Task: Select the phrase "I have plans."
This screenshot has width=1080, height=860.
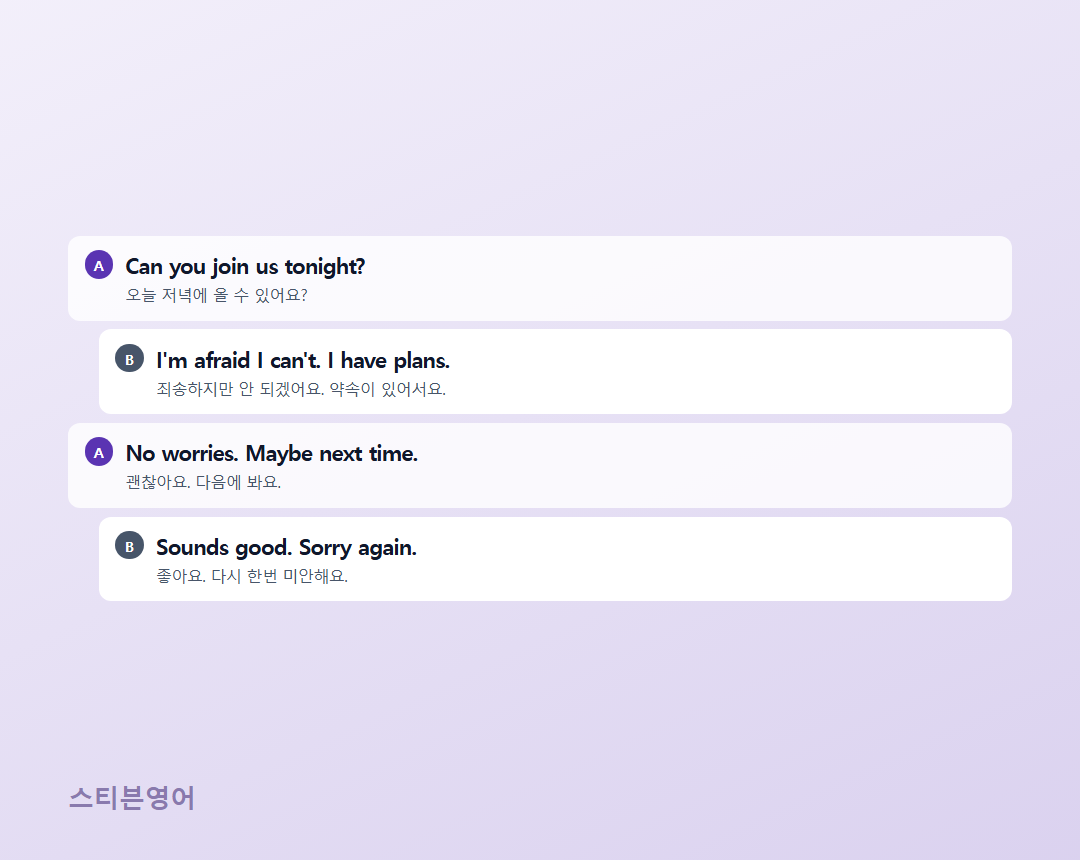Action: 388,360
